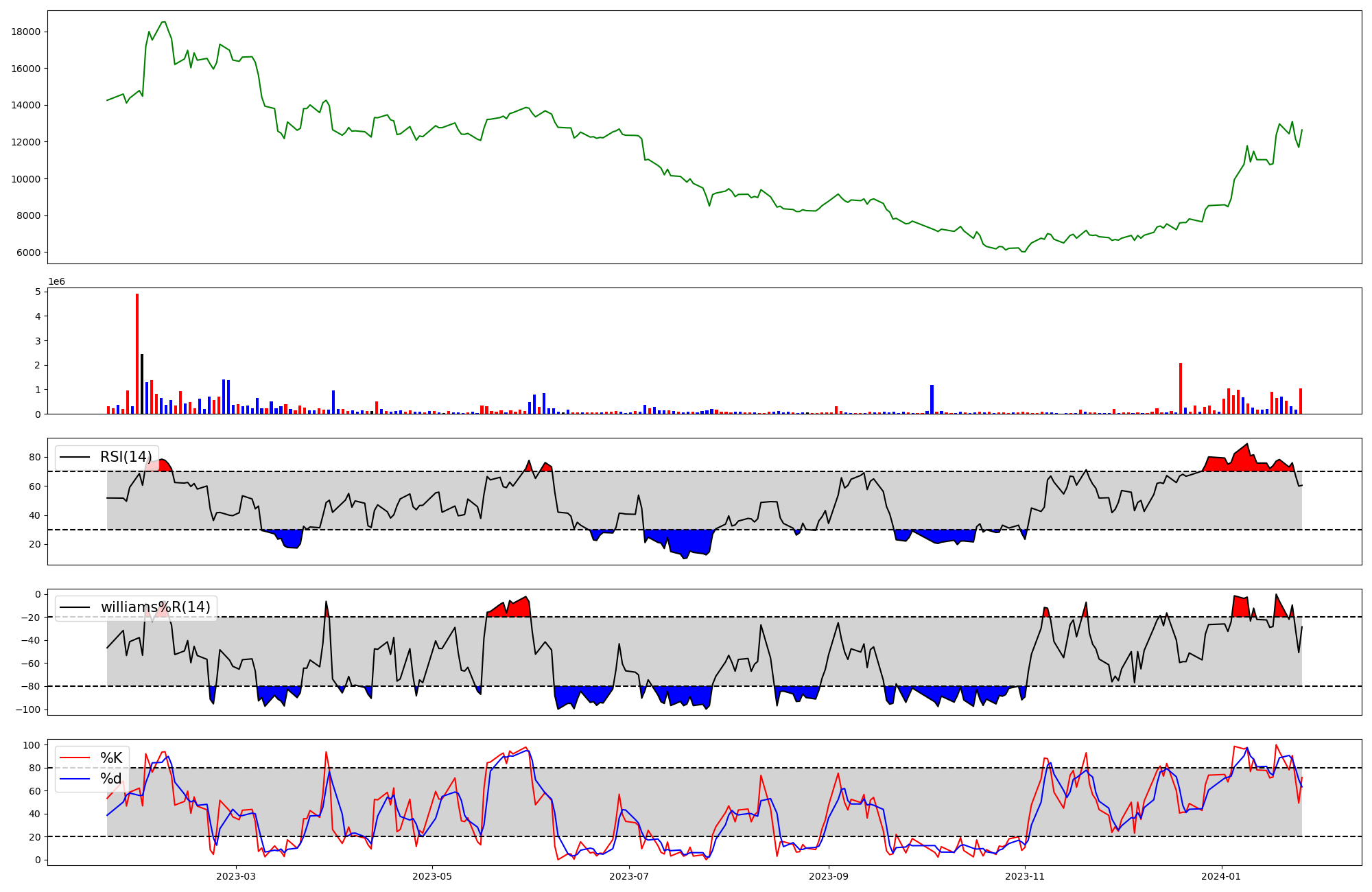This screenshot has width=1372, height=892.
Task: Click the 2023-11 date tick label
Action: tap(1025, 876)
